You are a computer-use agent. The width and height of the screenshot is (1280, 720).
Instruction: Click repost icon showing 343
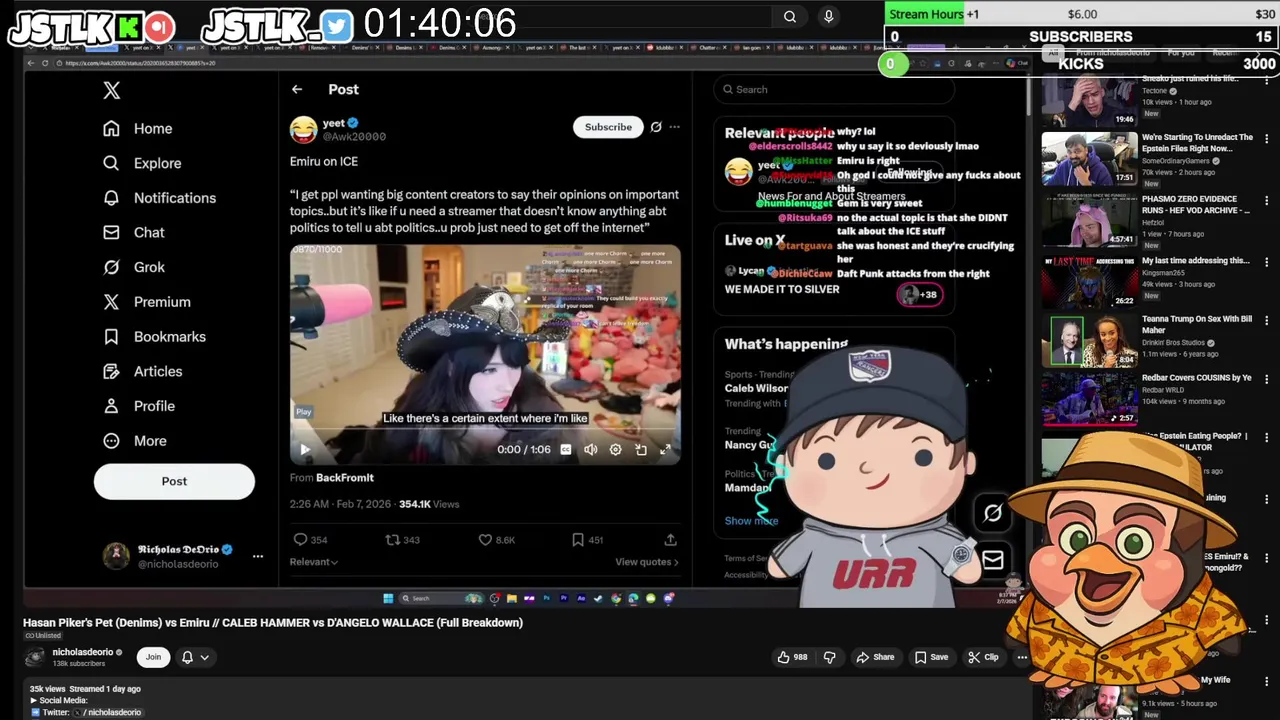coord(393,540)
